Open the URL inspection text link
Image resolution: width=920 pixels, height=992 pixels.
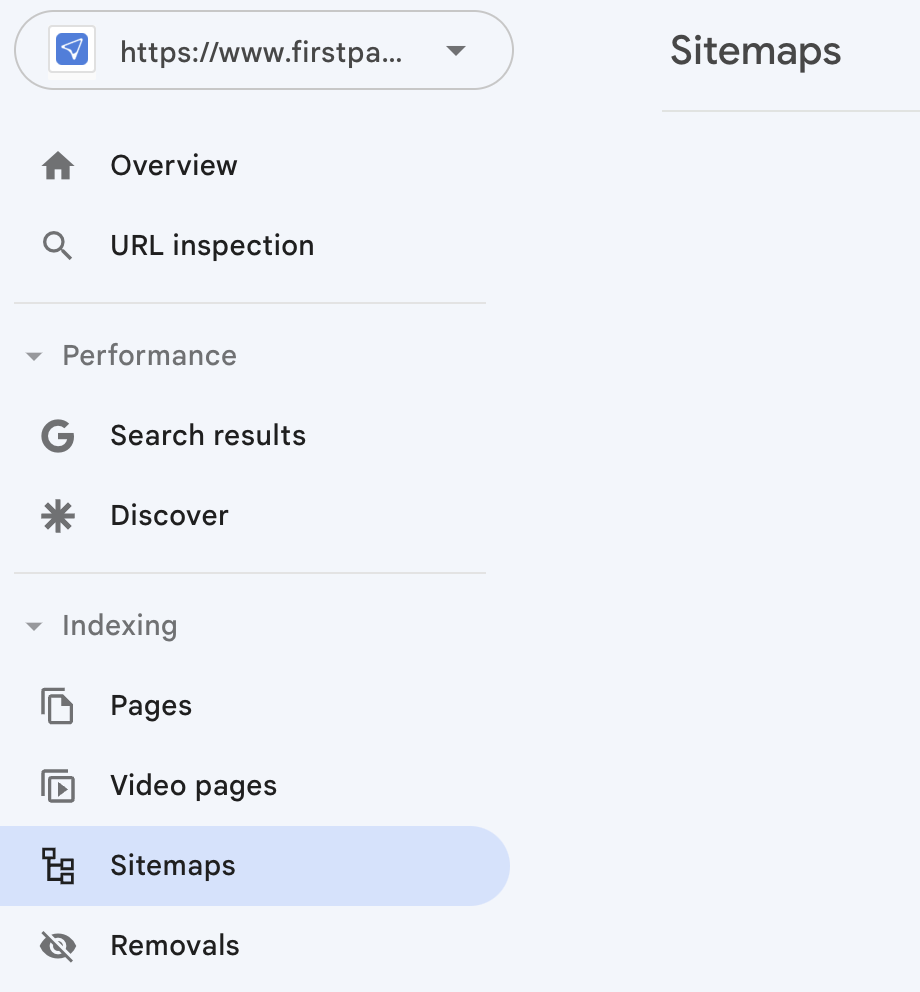(212, 246)
